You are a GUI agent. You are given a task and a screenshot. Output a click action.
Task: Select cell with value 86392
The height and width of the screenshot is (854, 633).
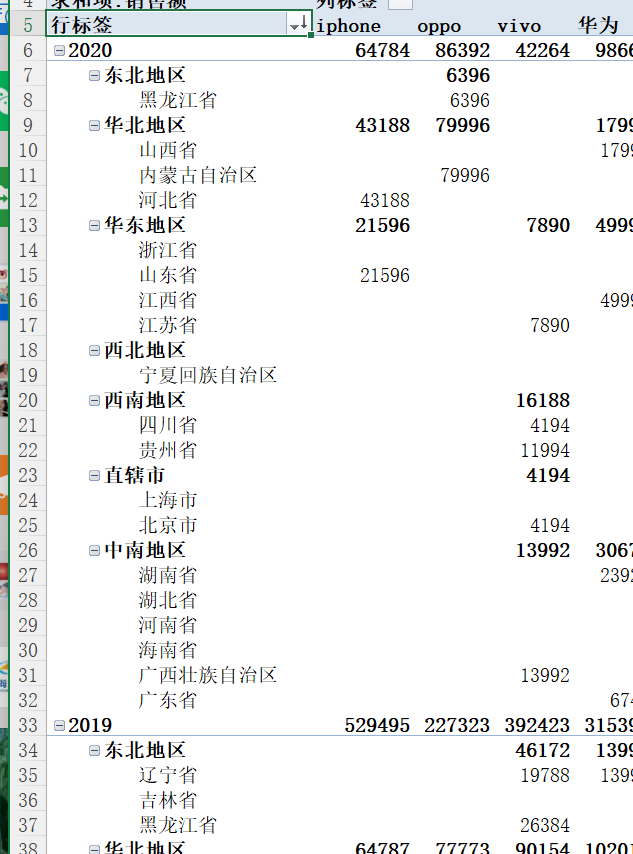(x=462, y=51)
